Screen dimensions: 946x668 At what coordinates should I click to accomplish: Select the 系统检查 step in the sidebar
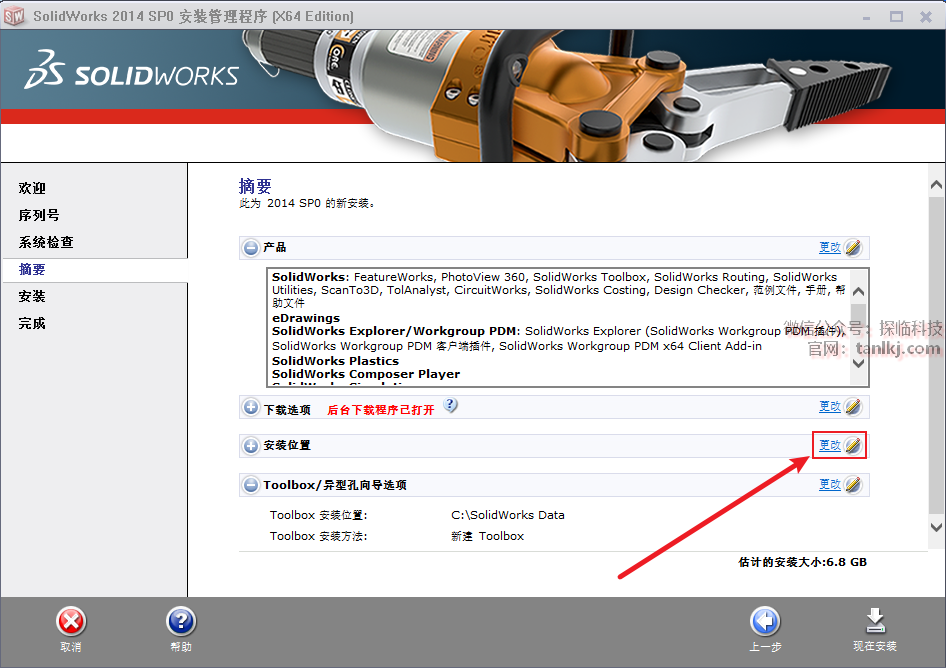[x=46, y=243]
